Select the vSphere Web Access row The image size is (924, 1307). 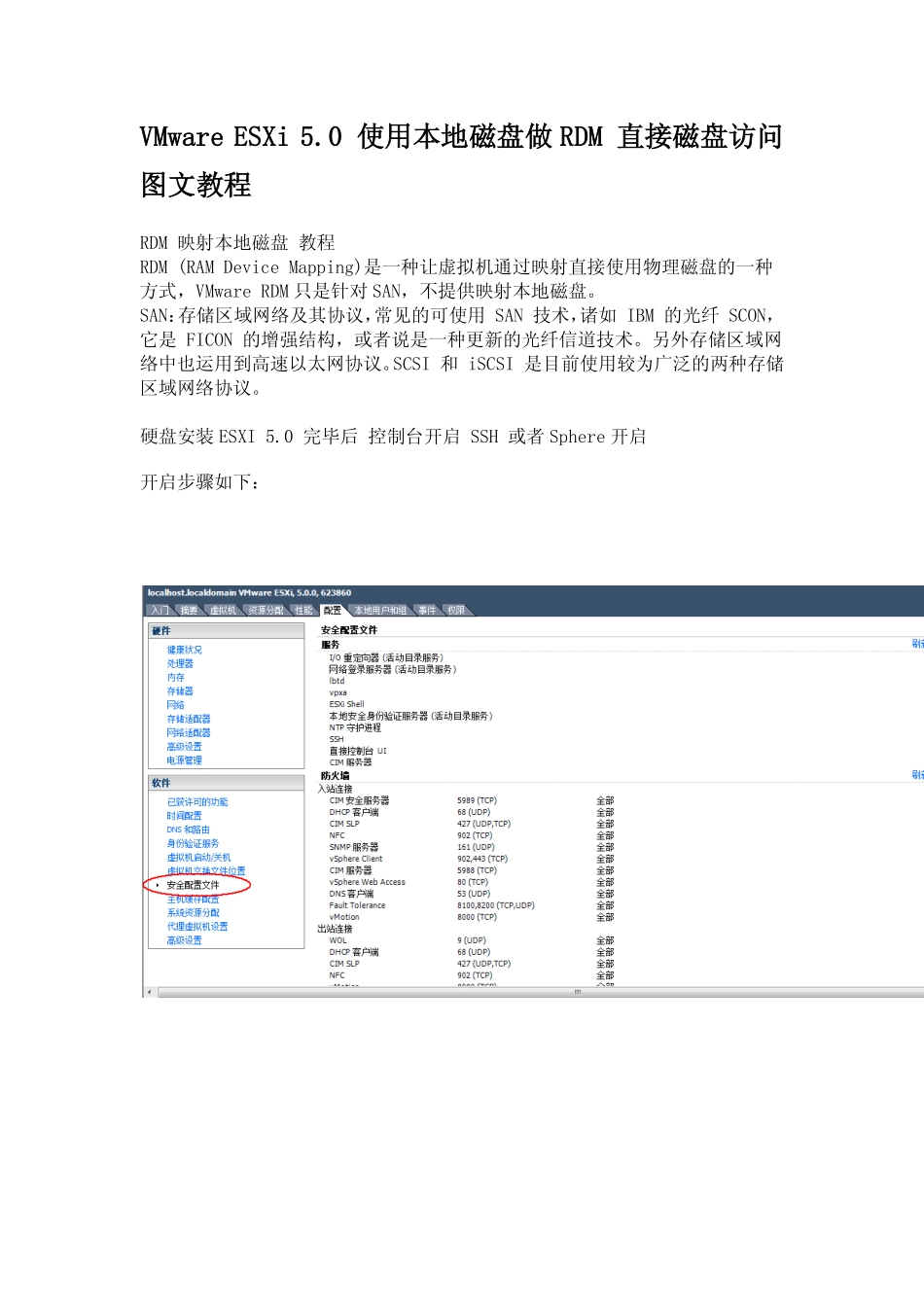point(472,882)
